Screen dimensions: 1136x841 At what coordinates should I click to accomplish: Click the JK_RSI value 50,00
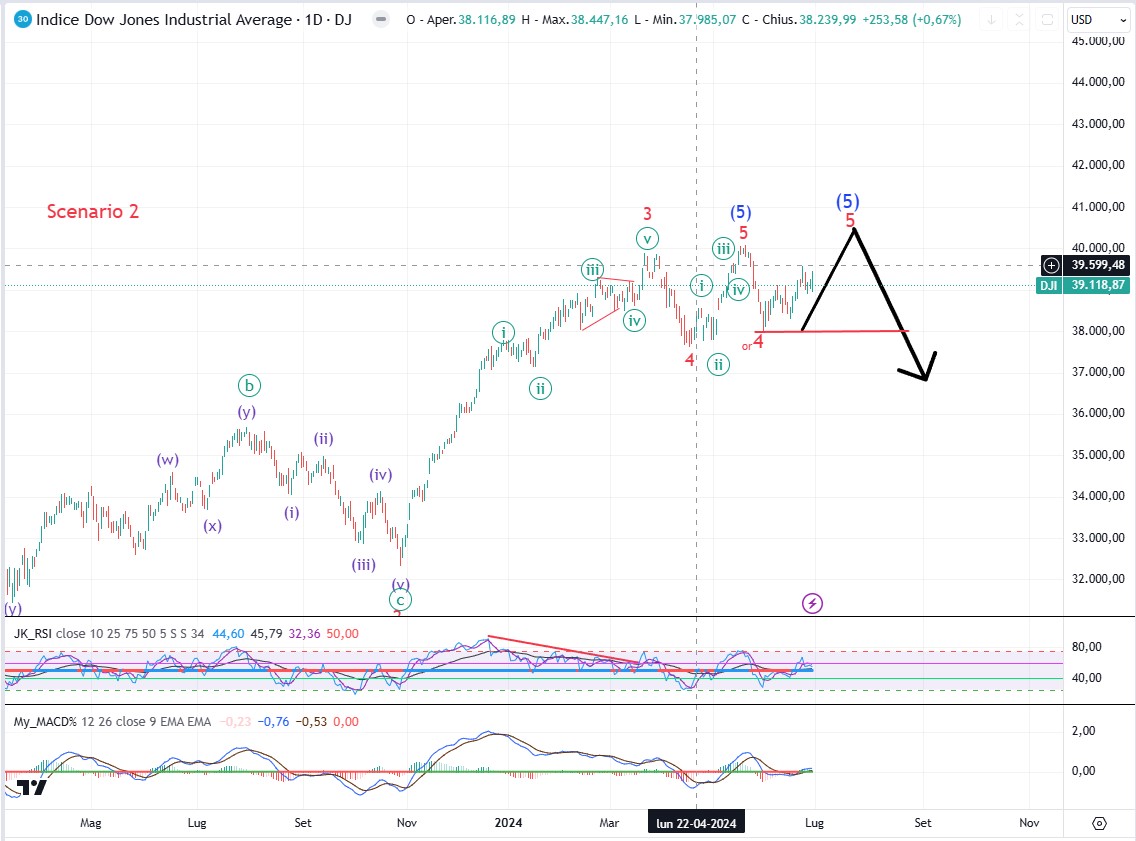[343, 634]
